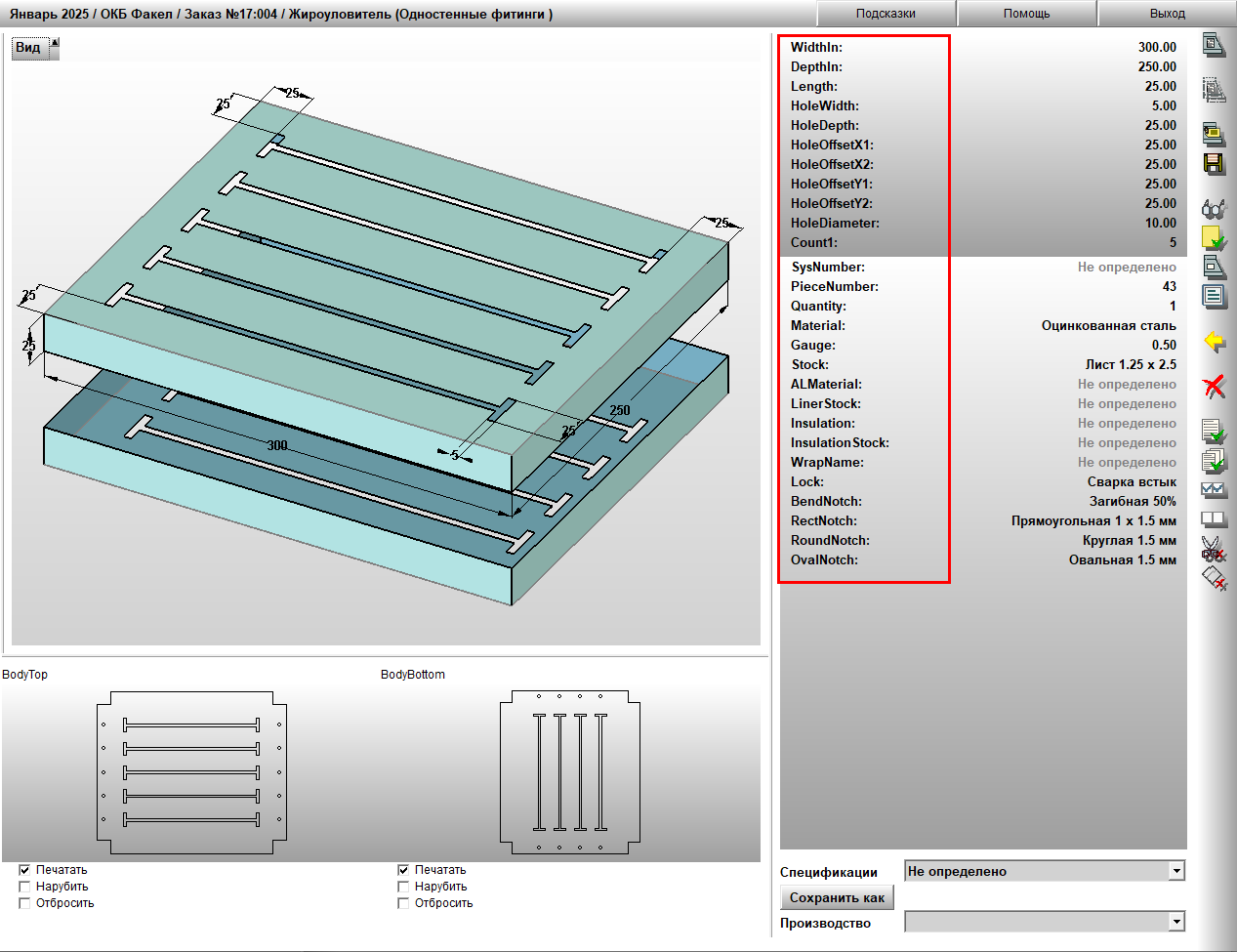Click the red X delete icon
The image size is (1237, 952).
[x=1214, y=387]
